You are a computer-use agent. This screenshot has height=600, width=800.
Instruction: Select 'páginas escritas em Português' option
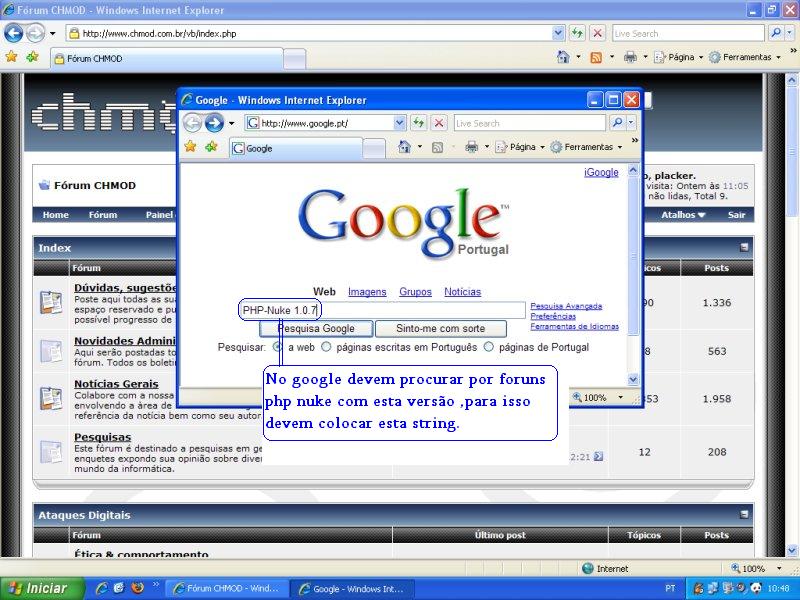(326, 347)
